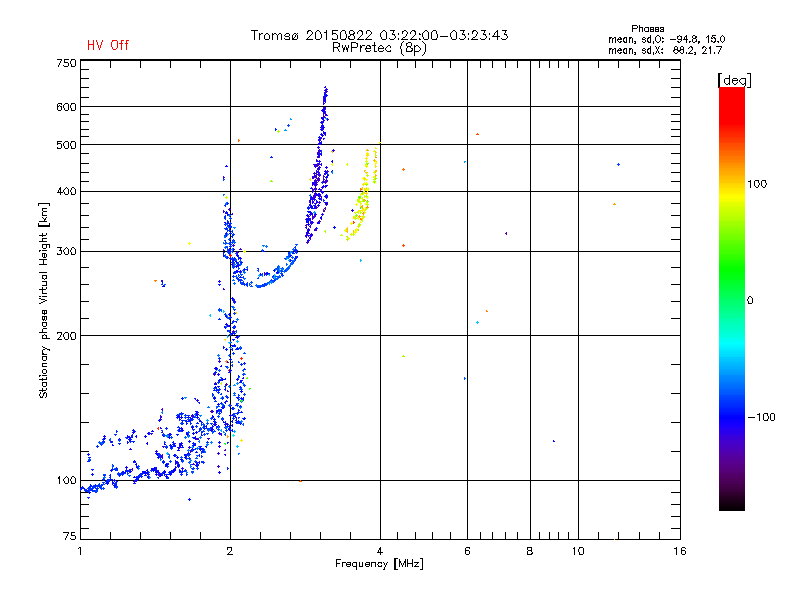Viewport: 800px width, 600px height.
Task: Click the colorbar tick label '0'
Action: click(x=750, y=301)
